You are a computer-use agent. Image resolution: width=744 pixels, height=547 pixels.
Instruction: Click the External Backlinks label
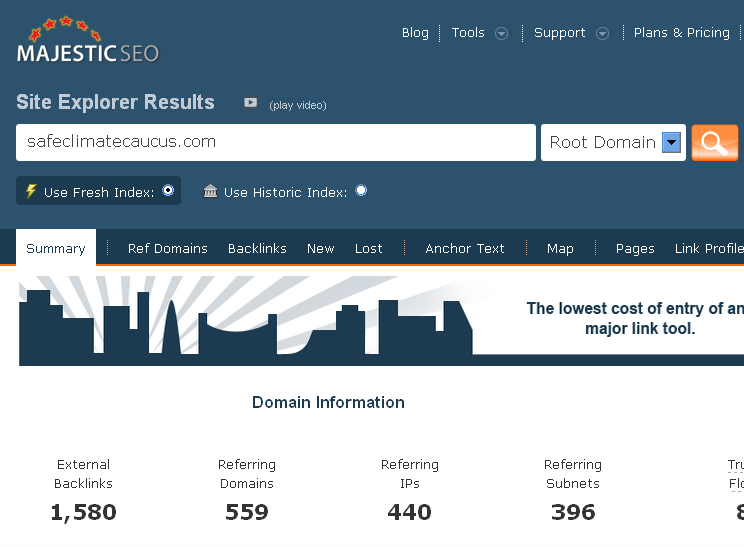84,473
